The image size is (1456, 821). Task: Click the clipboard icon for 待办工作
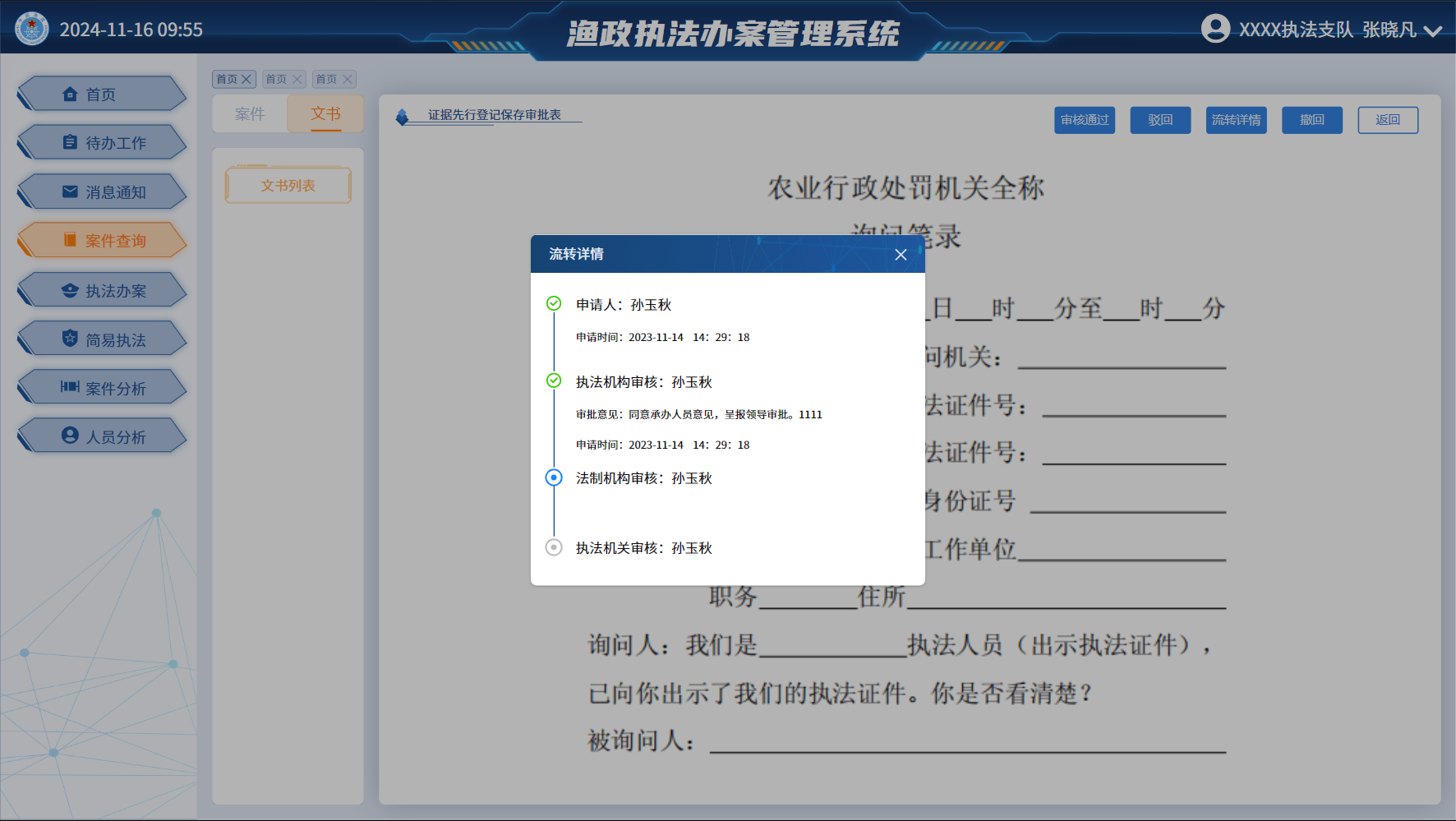pos(71,142)
